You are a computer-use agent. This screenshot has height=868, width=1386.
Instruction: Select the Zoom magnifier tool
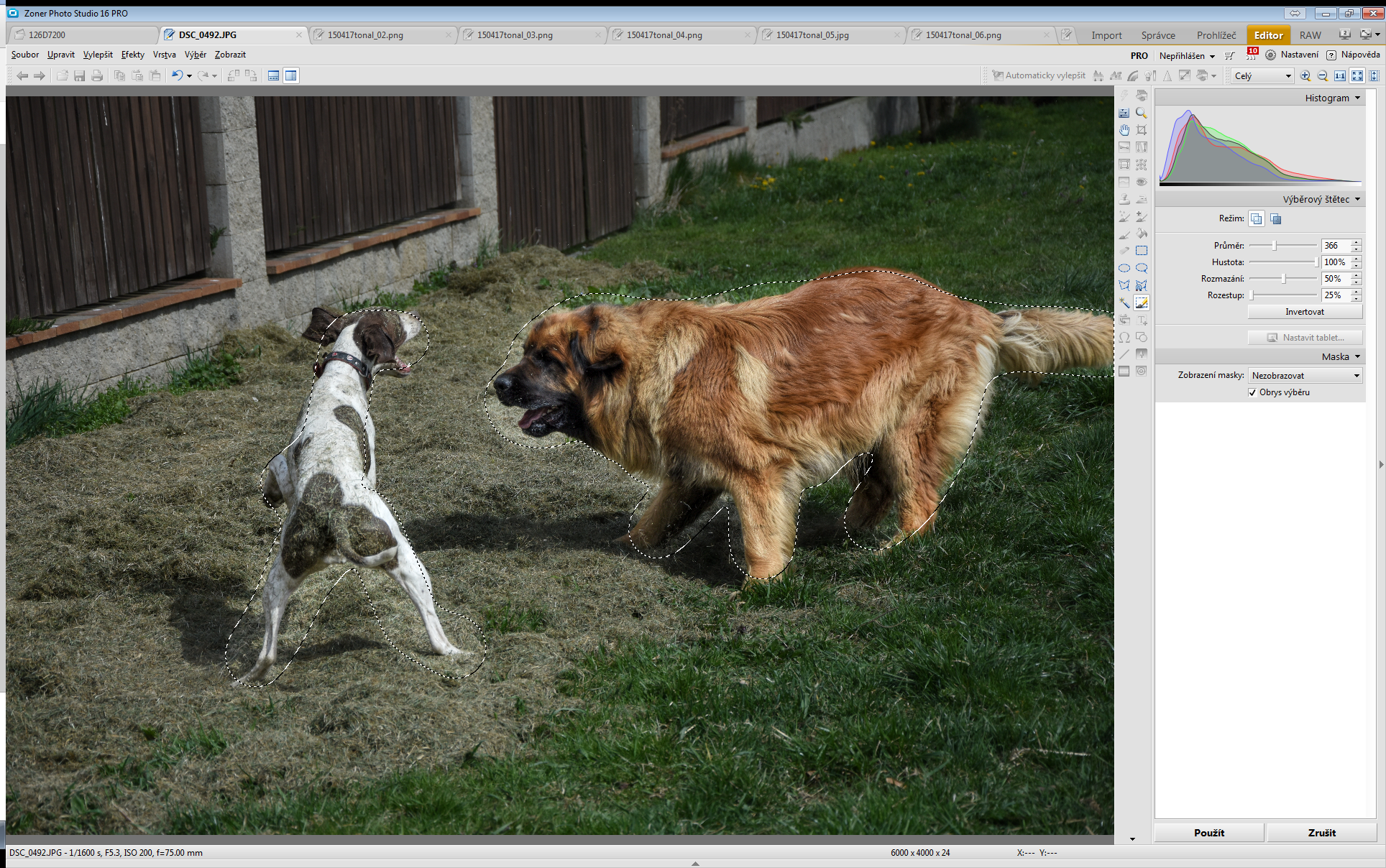tap(1142, 113)
